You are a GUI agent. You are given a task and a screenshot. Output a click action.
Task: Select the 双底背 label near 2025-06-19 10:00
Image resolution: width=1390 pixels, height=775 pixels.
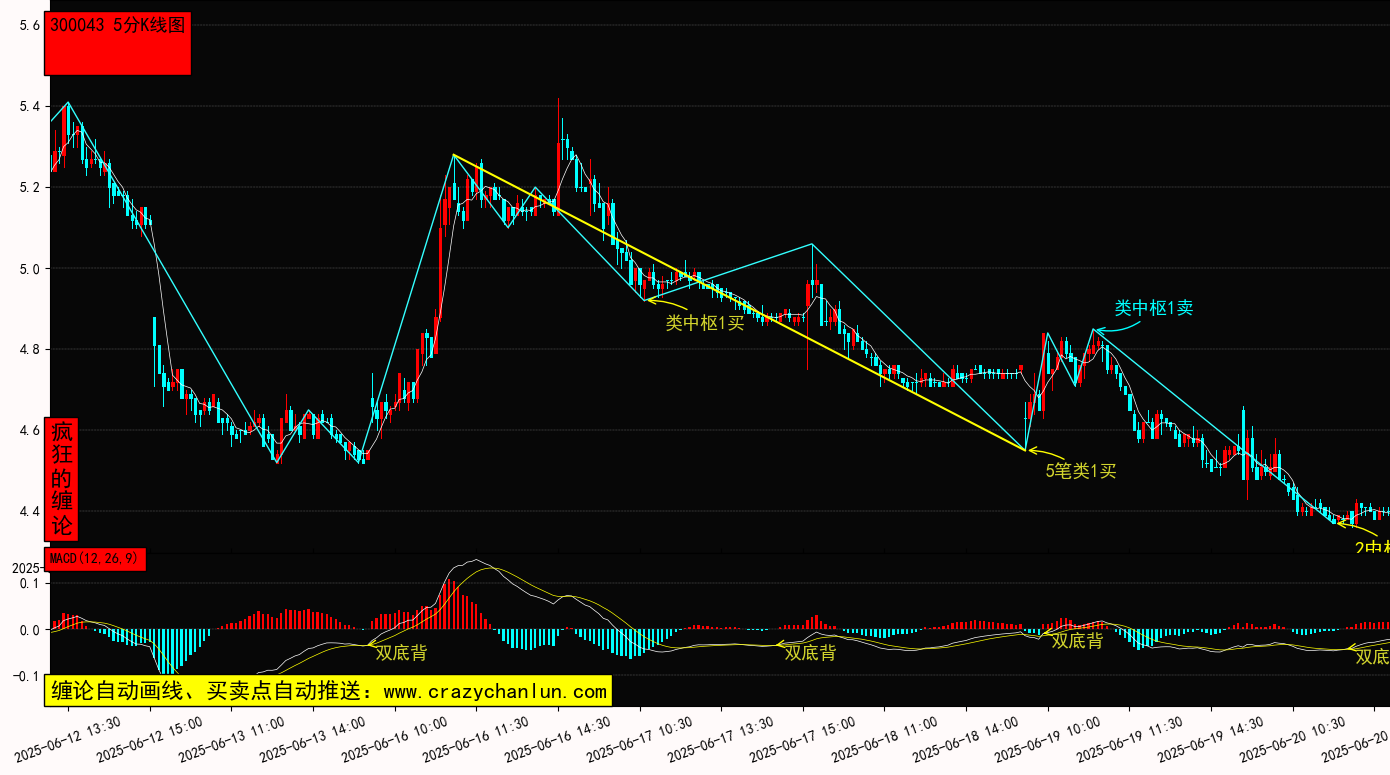click(1077, 640)
